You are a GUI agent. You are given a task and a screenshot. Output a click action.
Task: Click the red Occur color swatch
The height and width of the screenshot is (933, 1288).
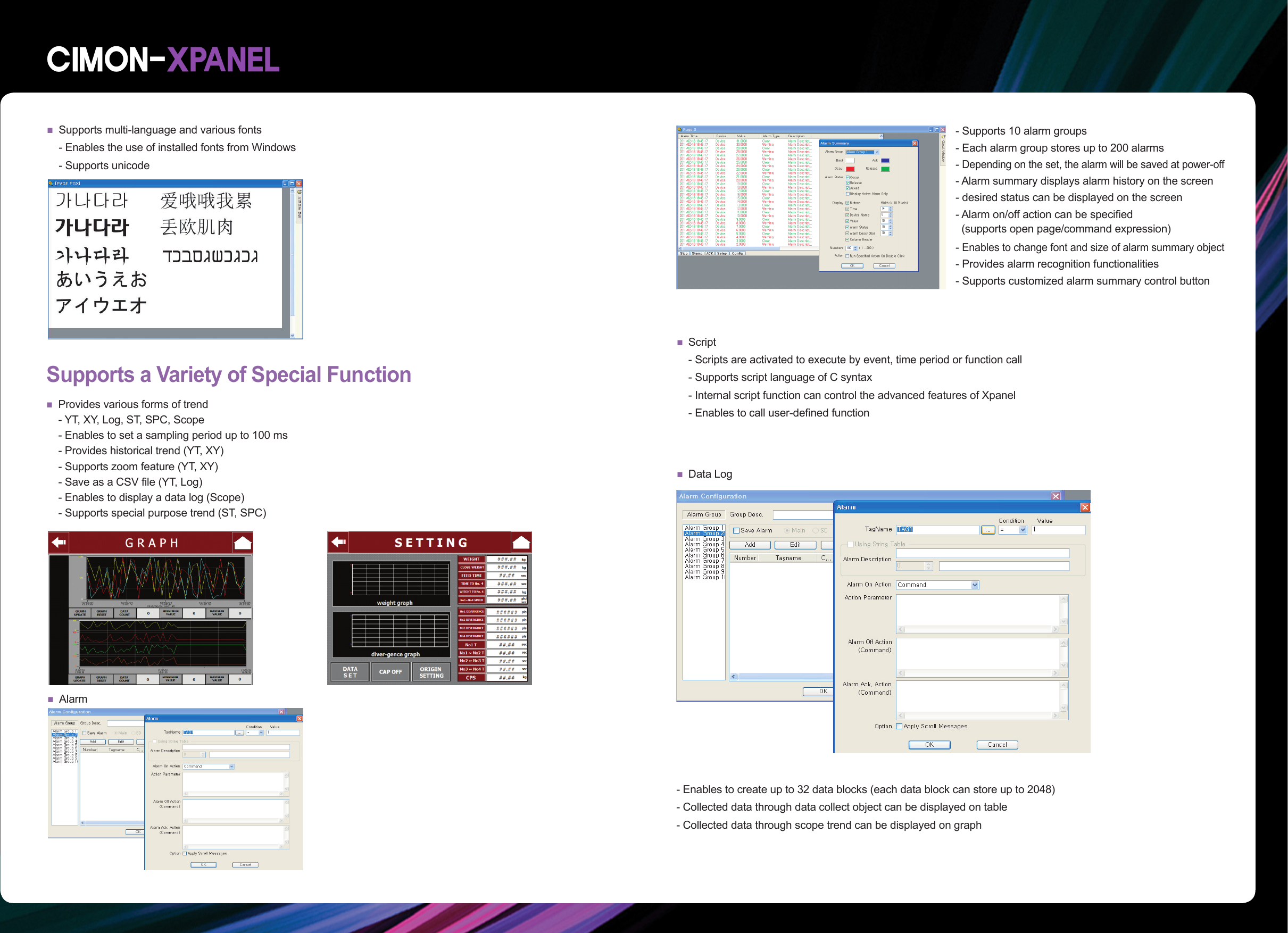[850, 169]
